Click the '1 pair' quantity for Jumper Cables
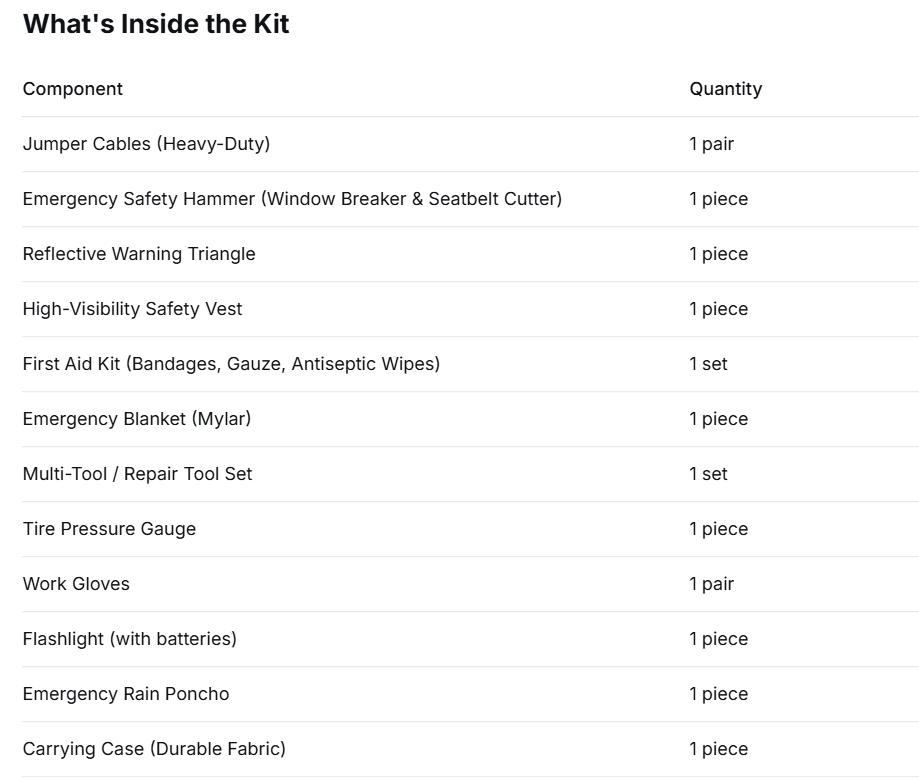Screen dimensions: 919x780 pyautogui.click(x=712, y=144)
